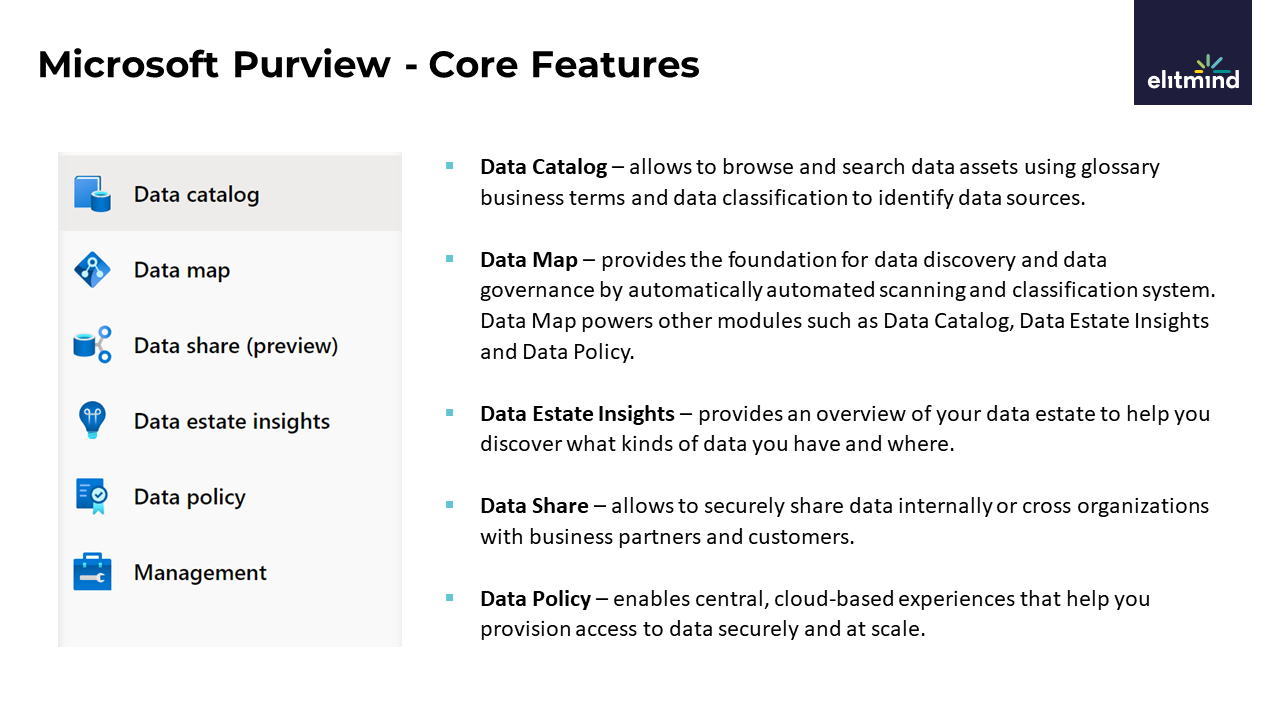
Task: Click the bold Data Share heading
Action: 534,506
